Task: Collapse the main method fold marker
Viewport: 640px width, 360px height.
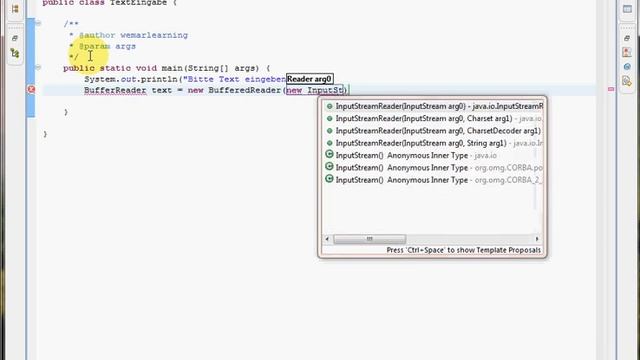Action: 38,67
